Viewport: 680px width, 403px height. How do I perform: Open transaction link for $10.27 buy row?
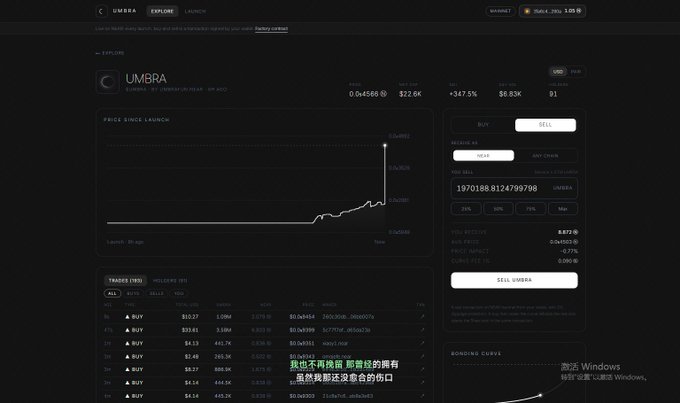pos(422,317)
